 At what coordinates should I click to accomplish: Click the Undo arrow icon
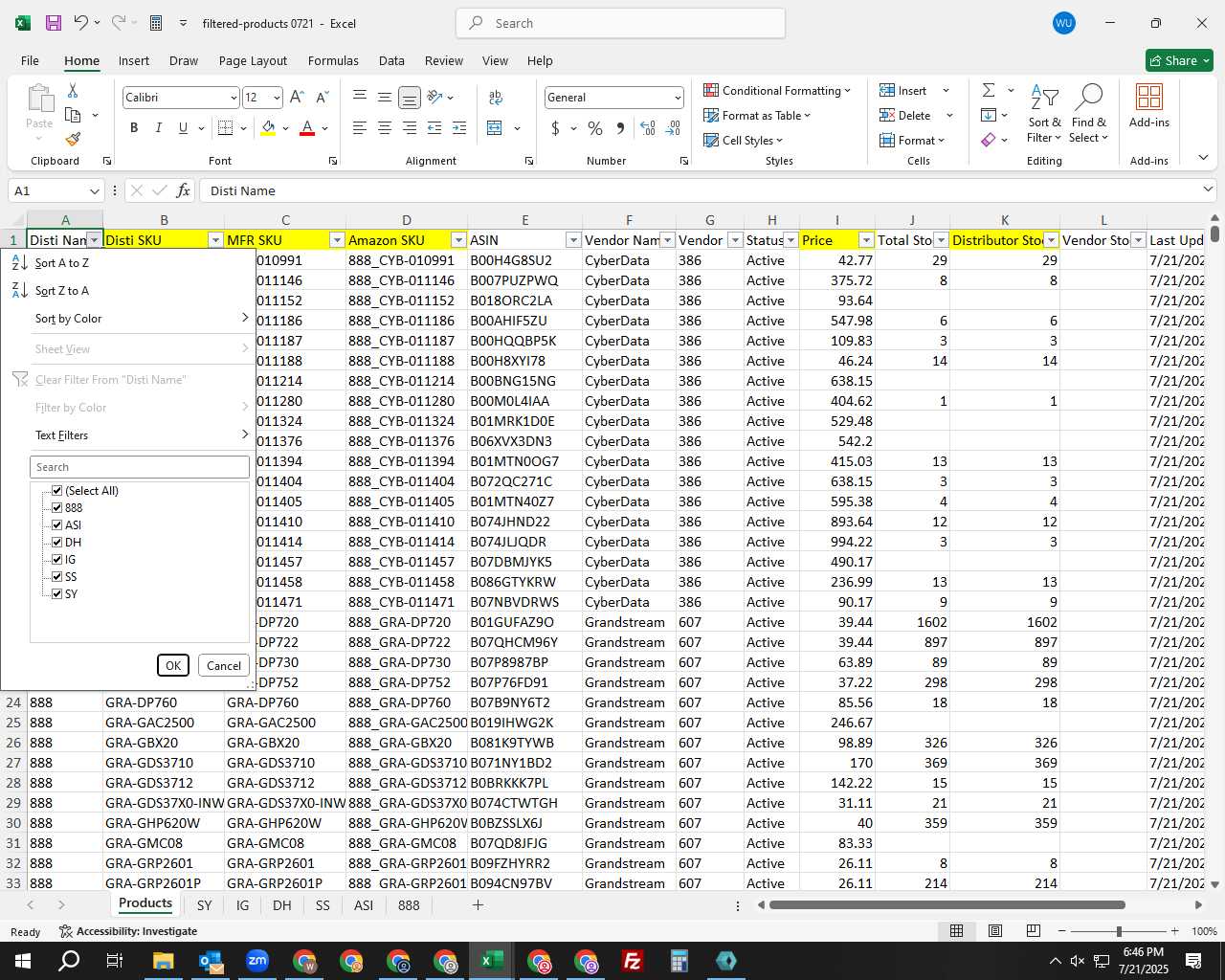pos(81,23)
